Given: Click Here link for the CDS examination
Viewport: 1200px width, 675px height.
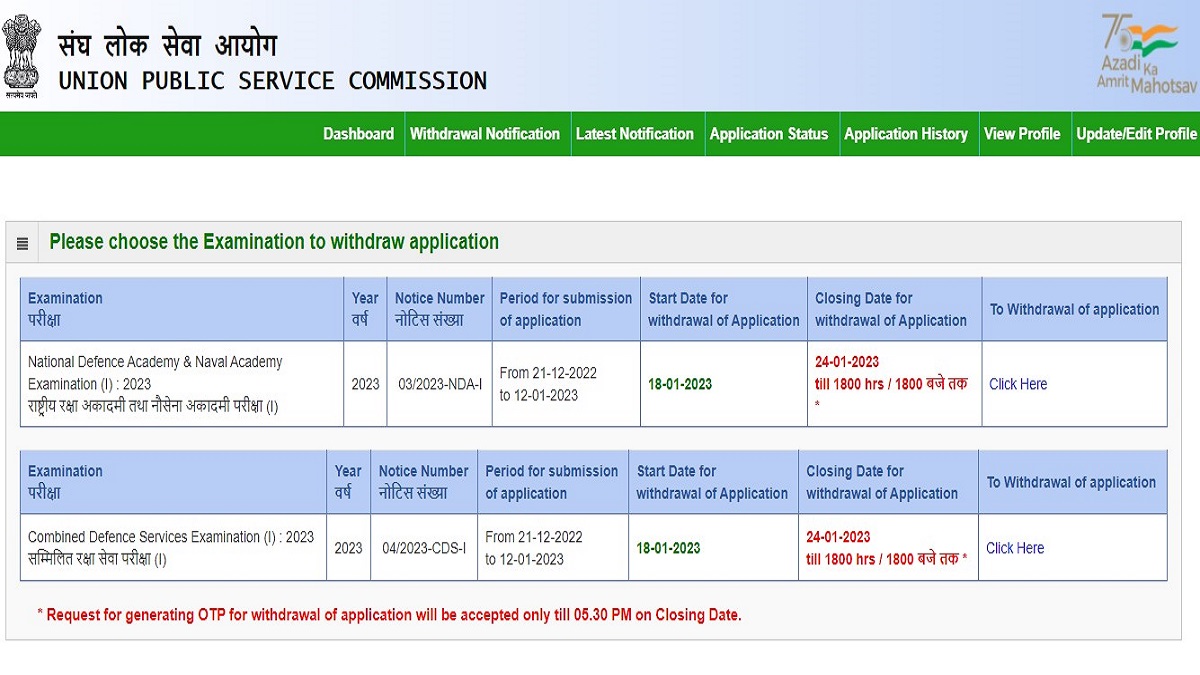Looking at the screenshot, I should [x=1015, y=548].
